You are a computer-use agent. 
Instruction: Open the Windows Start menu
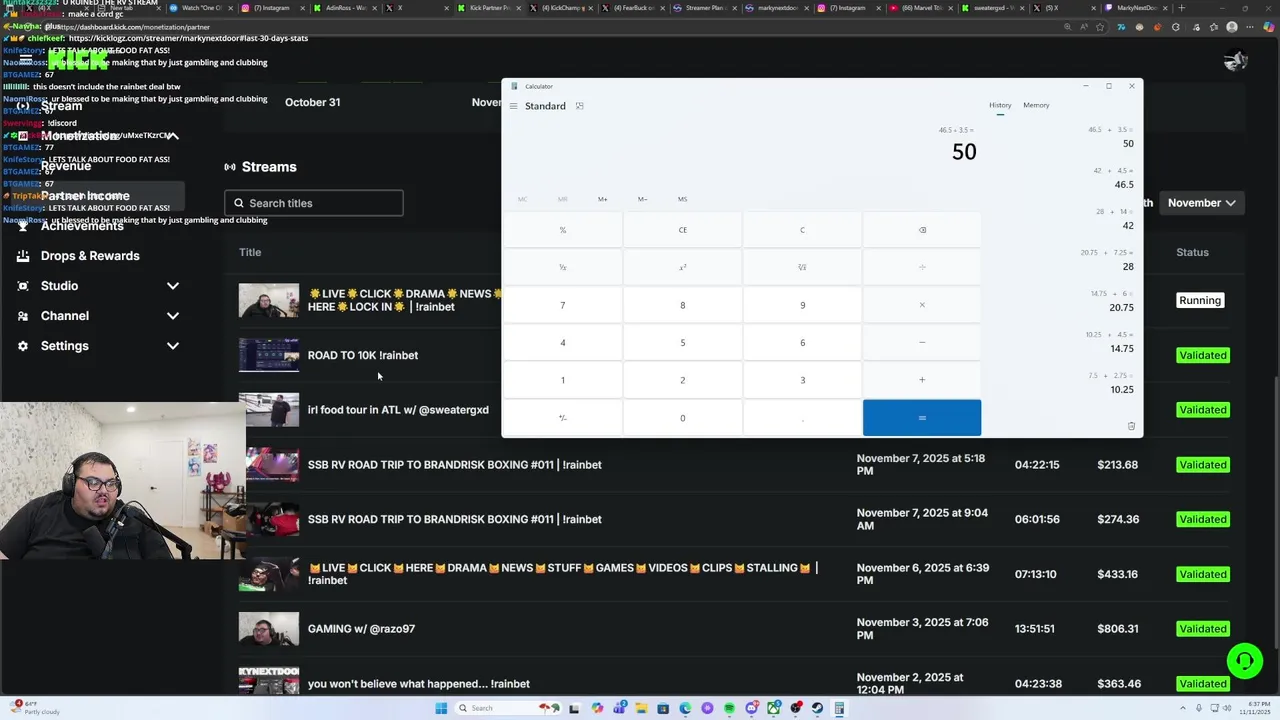pos(441,708)
